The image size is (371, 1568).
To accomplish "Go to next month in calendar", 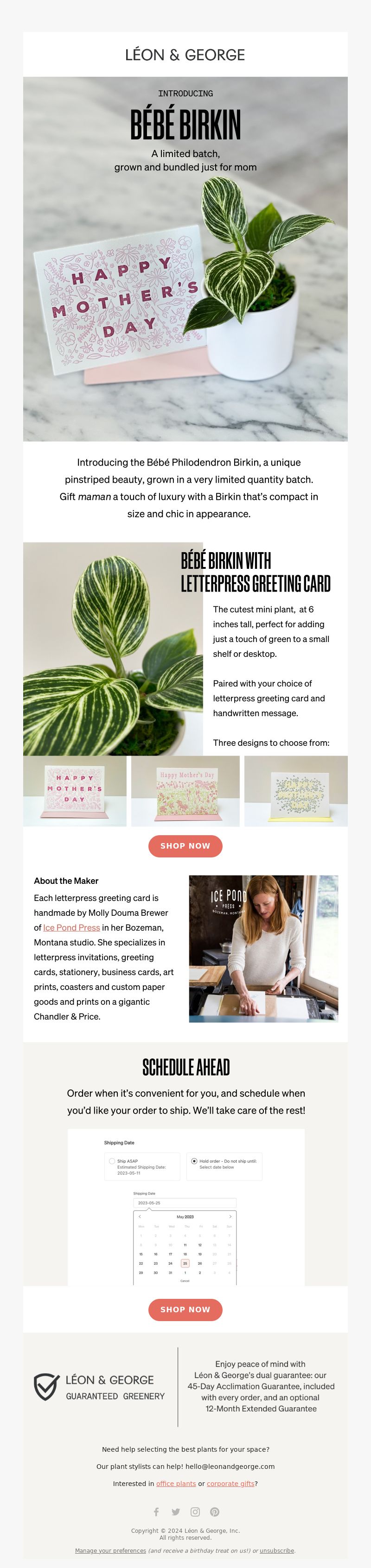I will (x=230, y=1216).
